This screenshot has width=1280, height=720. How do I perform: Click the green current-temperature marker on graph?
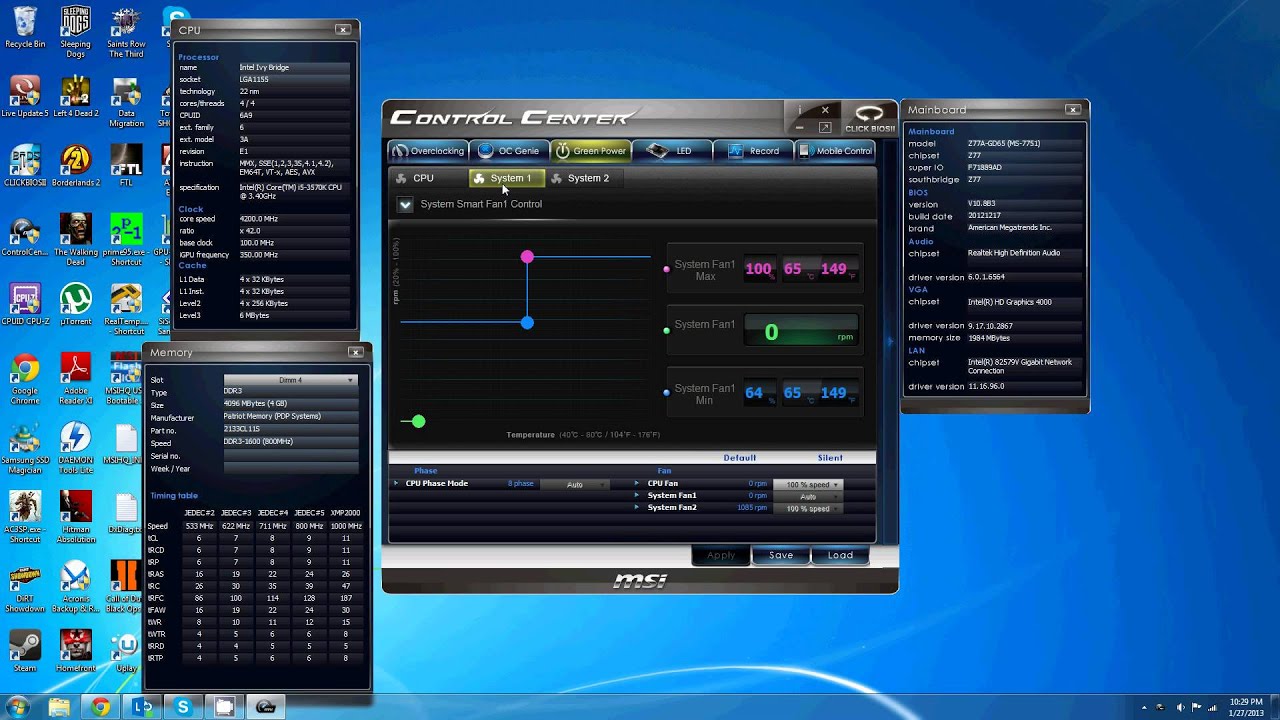(418, 421)
